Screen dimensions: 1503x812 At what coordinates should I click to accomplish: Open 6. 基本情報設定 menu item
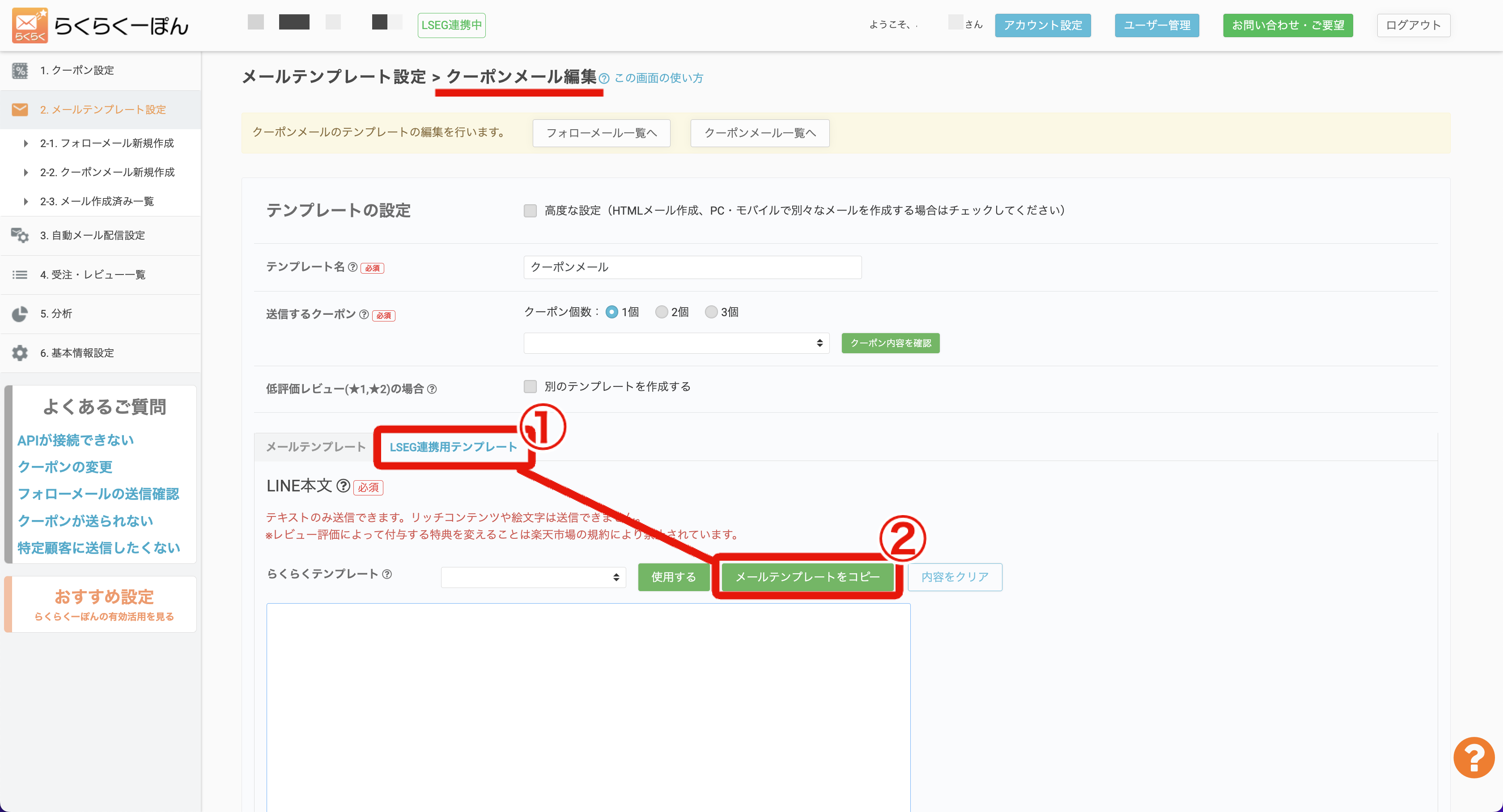[100, 353]
